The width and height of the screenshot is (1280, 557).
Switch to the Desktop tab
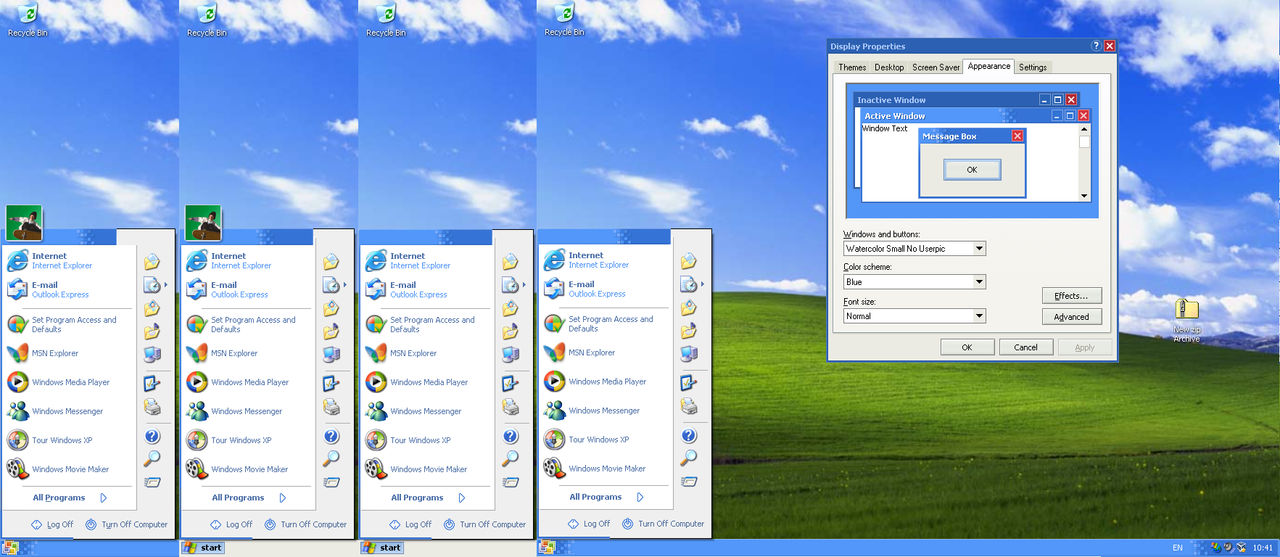tap(889, 67)
